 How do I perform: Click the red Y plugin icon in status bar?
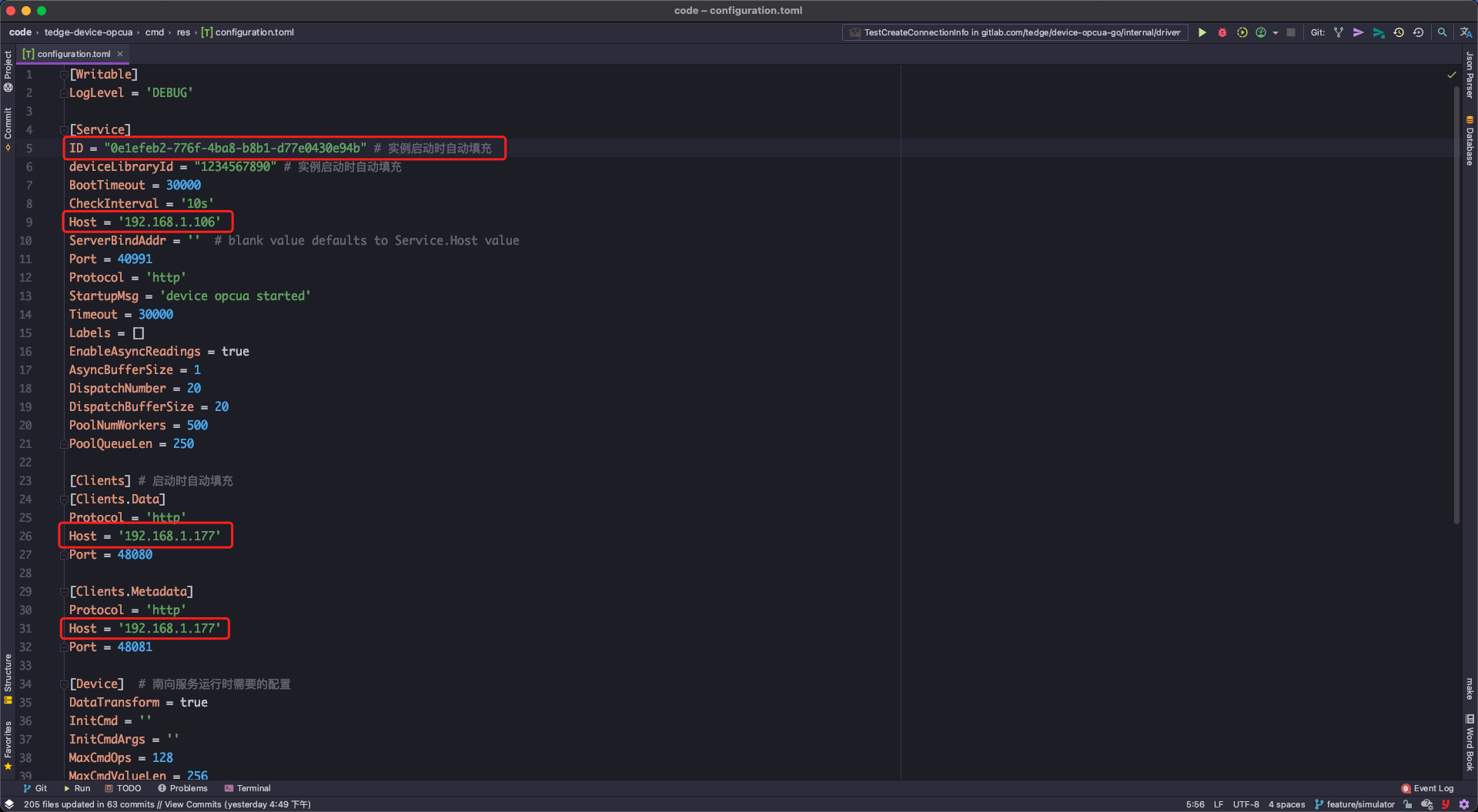[1446, 804]
